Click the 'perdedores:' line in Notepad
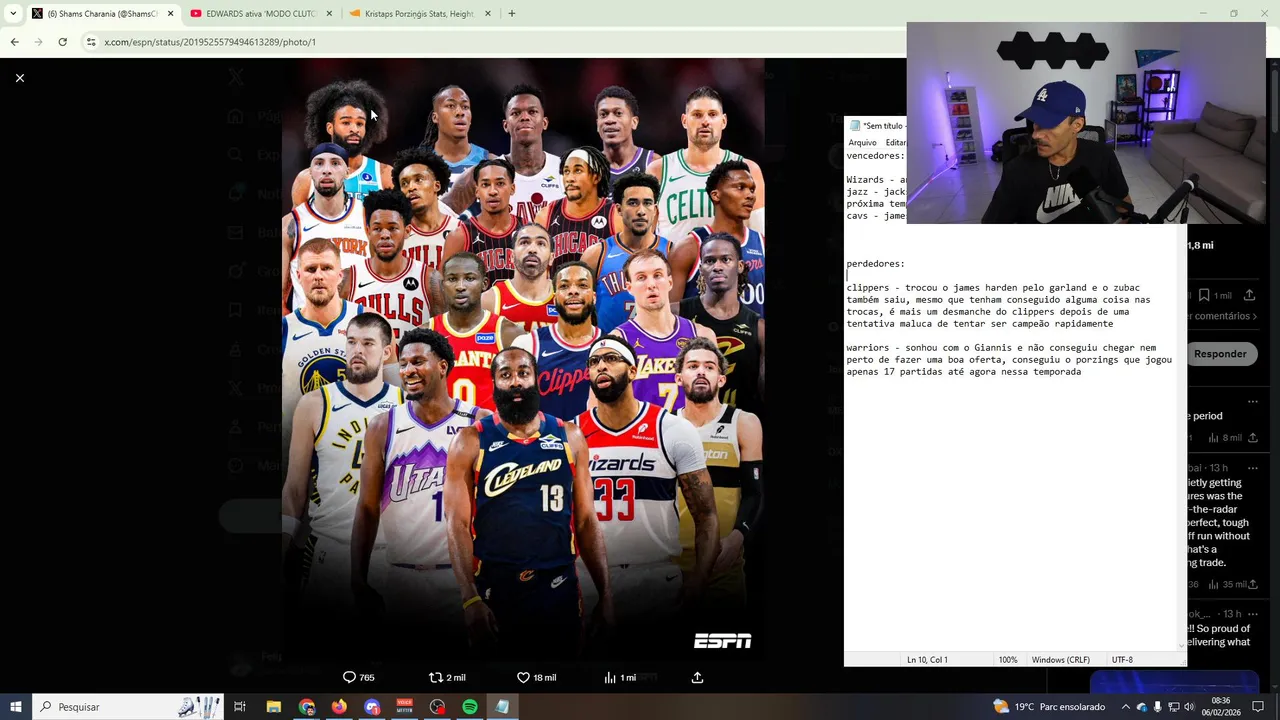Screen dimensions: 1280x720 [x=875, y=264]
